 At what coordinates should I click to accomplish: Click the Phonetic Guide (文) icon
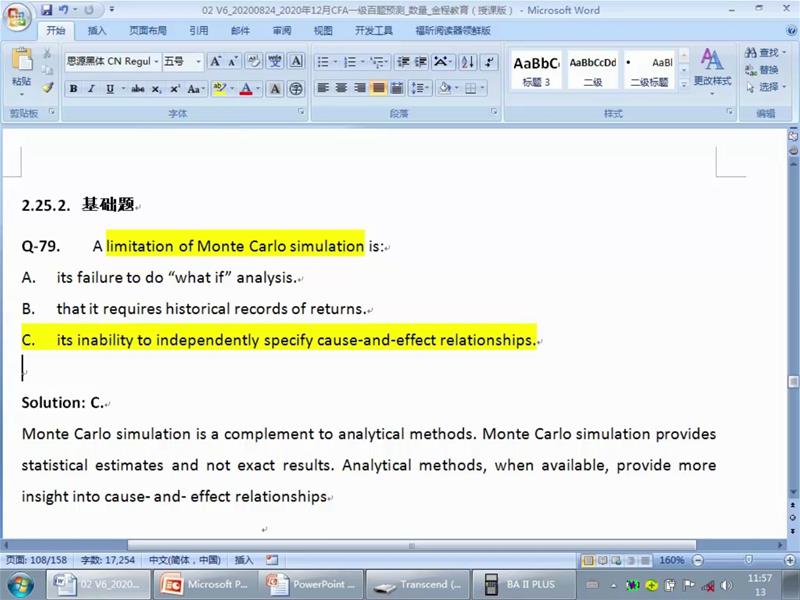(275, 62)
